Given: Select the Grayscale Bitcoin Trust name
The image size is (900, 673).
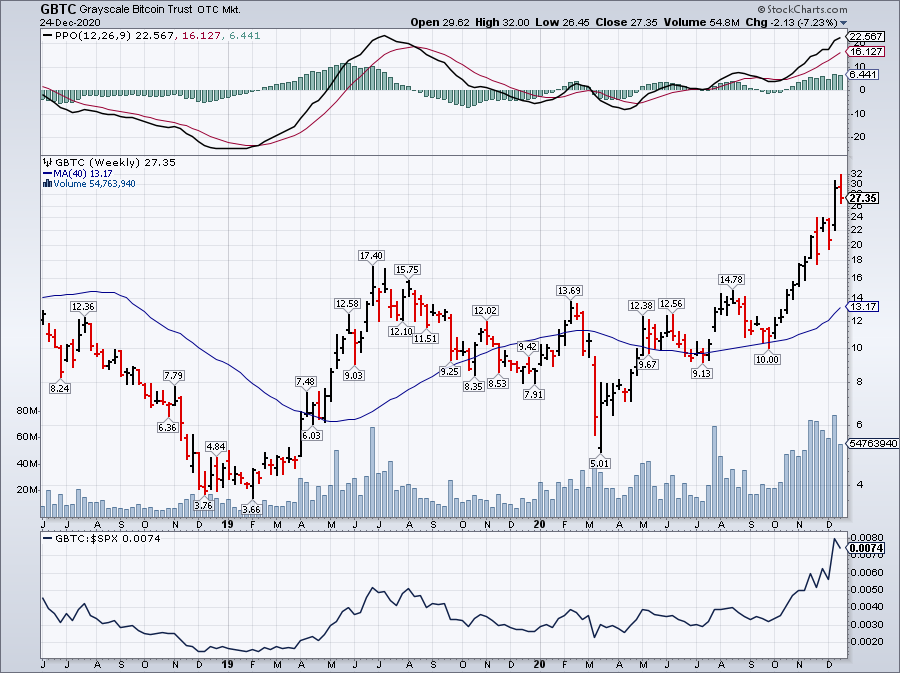Looking at the screenshot, I should point(137,10).
